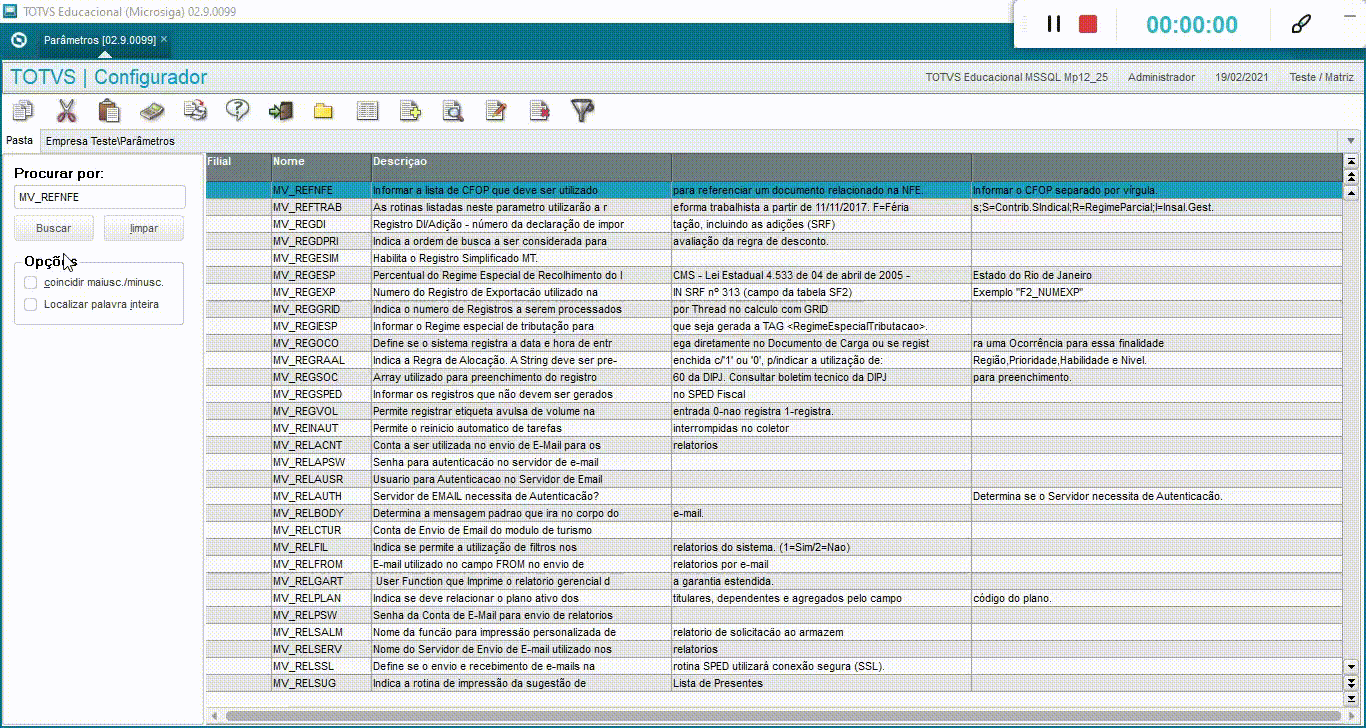Select row MV_REGDPRI
Viewport: 1366px width, 728px height.
coord(774,241)
